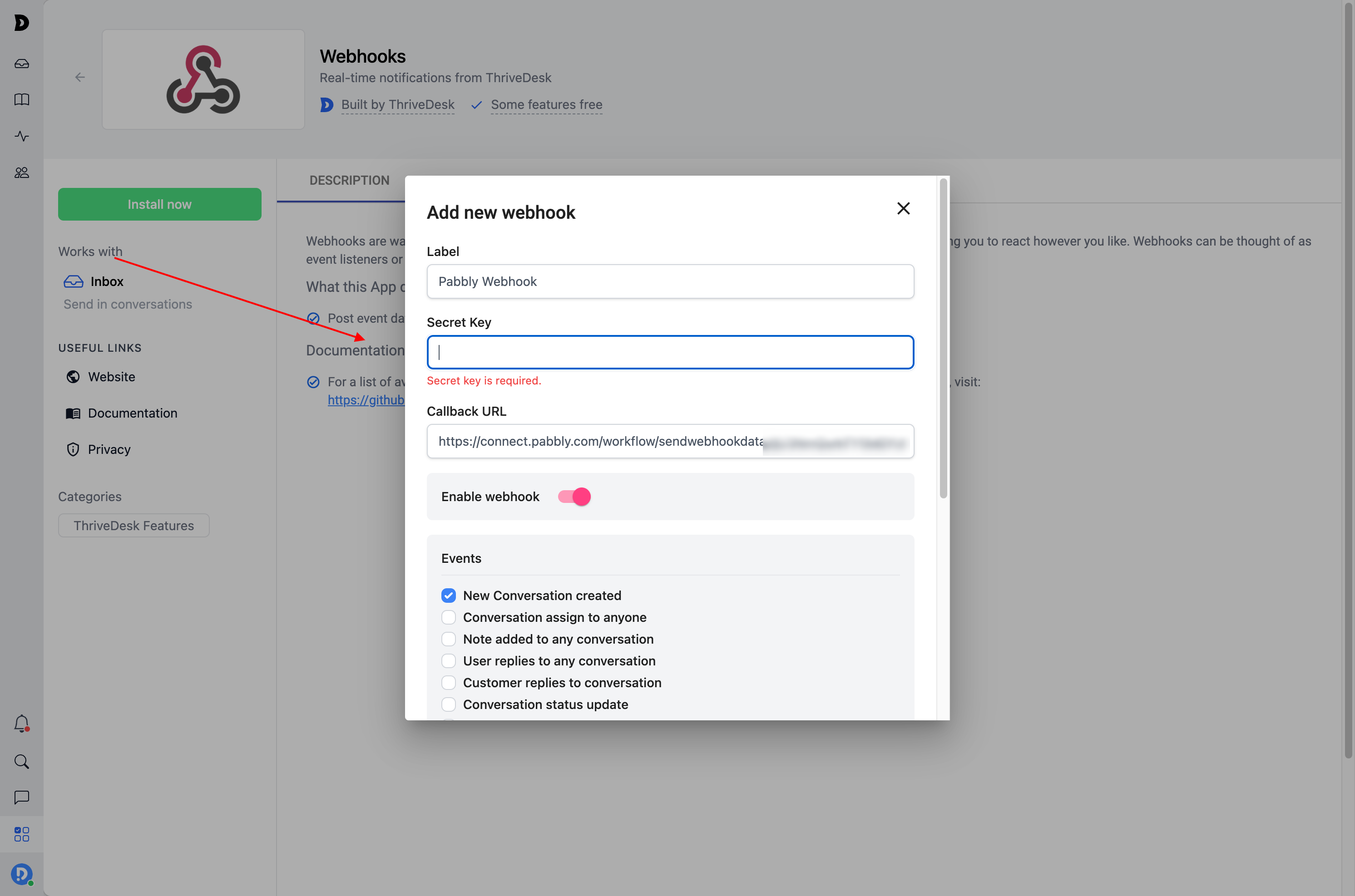This screenshot has height=896, width=1355.
Task: Click the 'Send in conversations' text
Action: click(128, 304)
